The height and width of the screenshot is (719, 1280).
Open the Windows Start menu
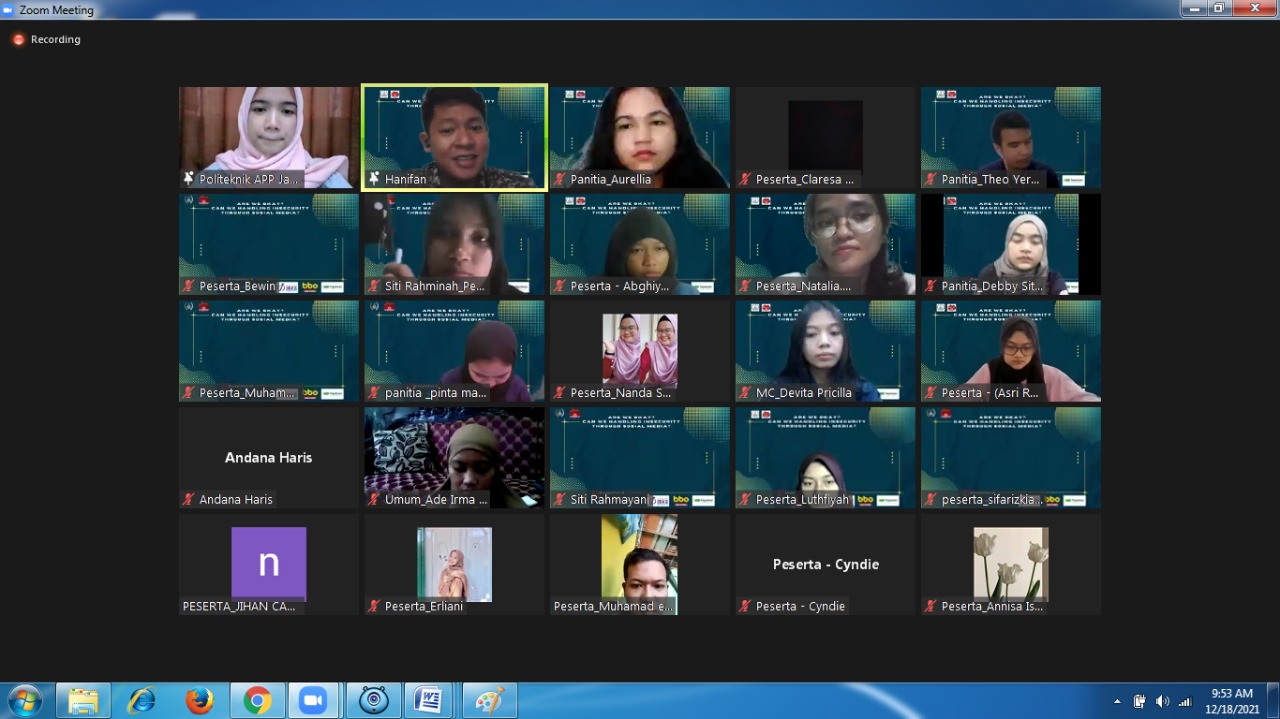coord(24,700)
